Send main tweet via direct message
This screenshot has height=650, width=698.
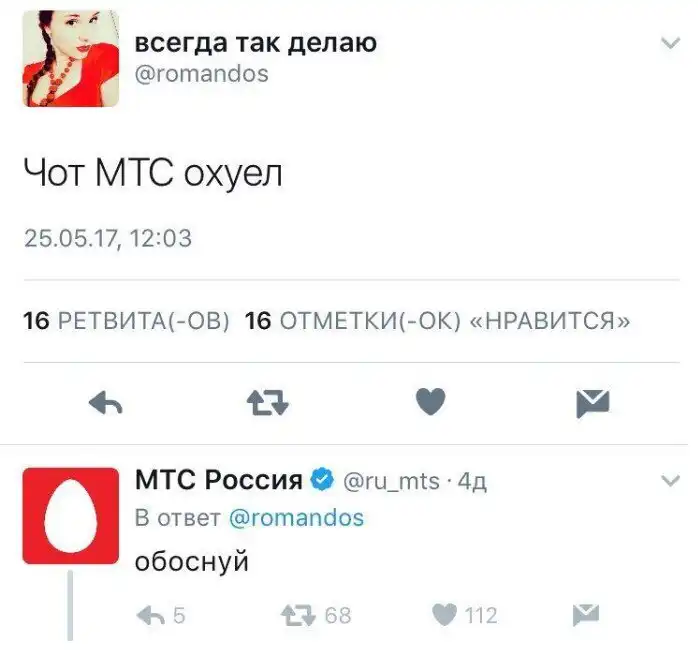coord(592,403)
